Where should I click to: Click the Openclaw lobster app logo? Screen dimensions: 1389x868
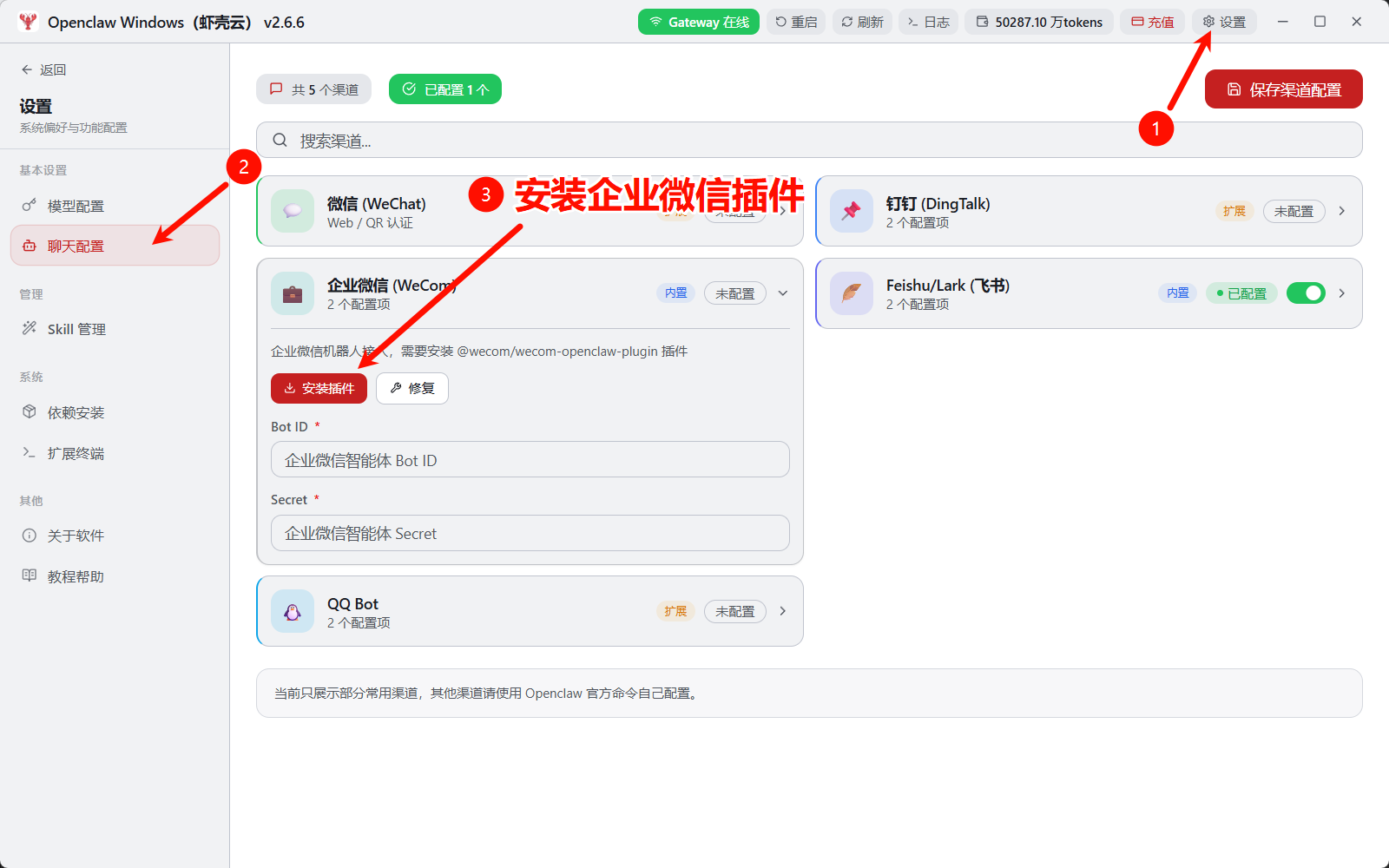[28, 22]
